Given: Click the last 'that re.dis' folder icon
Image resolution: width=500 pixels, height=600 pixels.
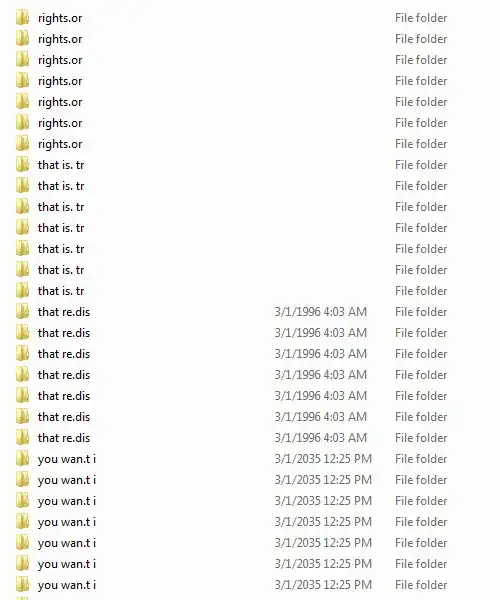Looking at the screenshot, I should tap(23, 437).
